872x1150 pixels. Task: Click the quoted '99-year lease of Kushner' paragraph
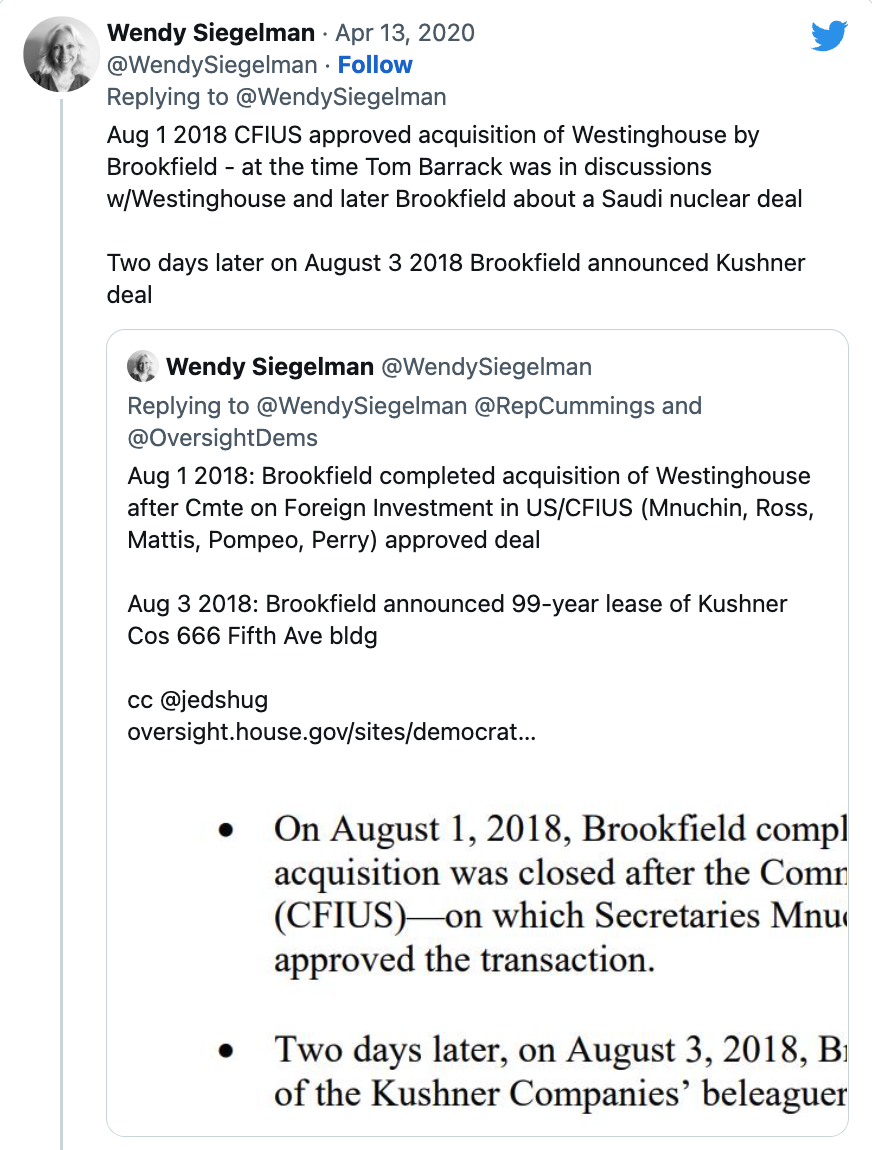457,620
